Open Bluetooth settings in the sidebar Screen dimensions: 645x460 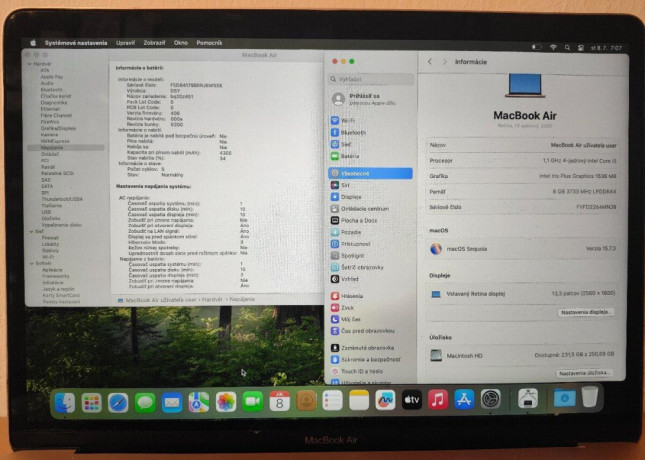click(x=348, y=132)
